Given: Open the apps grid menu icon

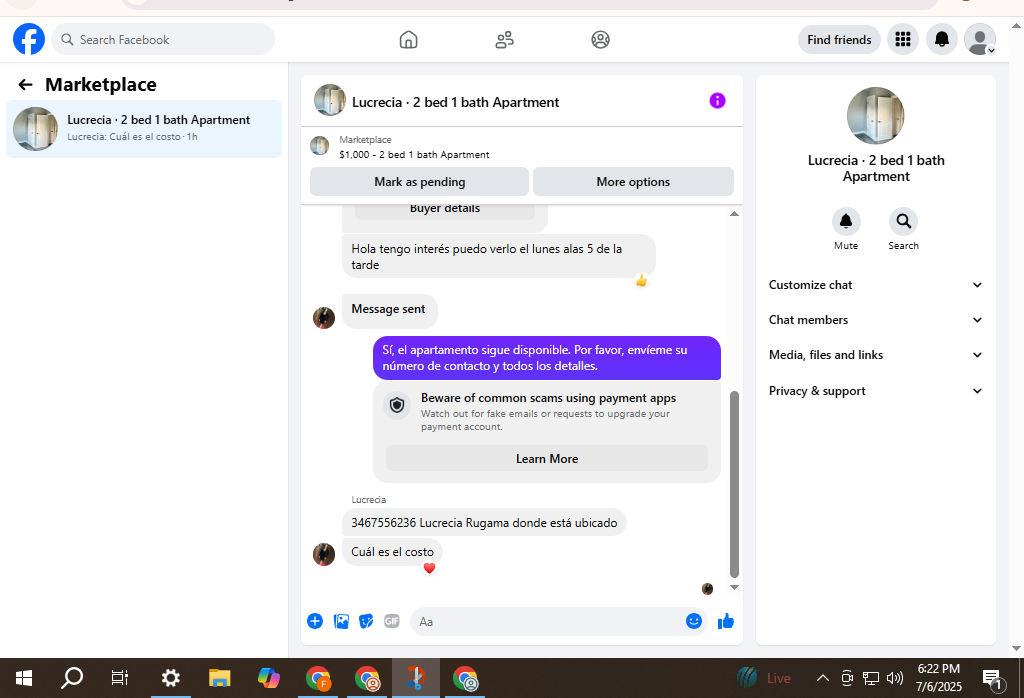Looking at the screenshot, I should [x=903, y=40].
